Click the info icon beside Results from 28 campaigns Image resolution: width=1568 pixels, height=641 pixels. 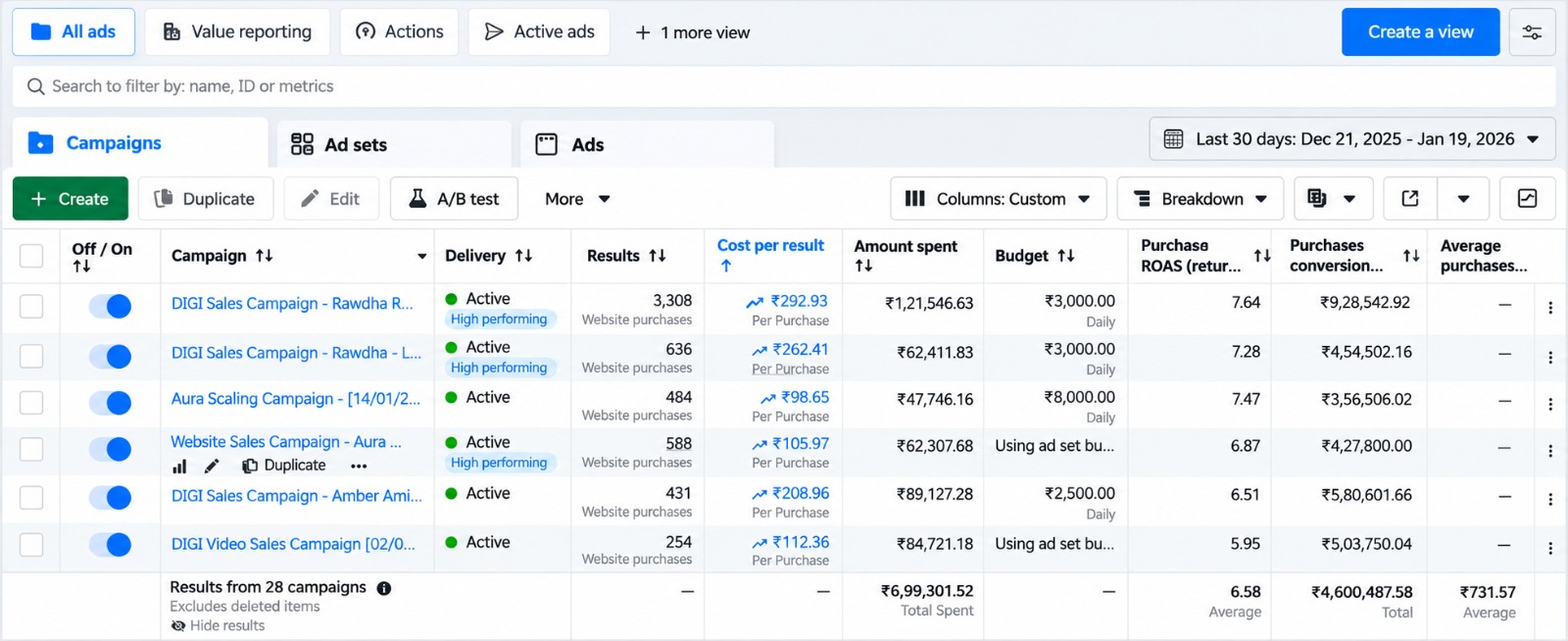pyautogui.click(x=384, y=588)
